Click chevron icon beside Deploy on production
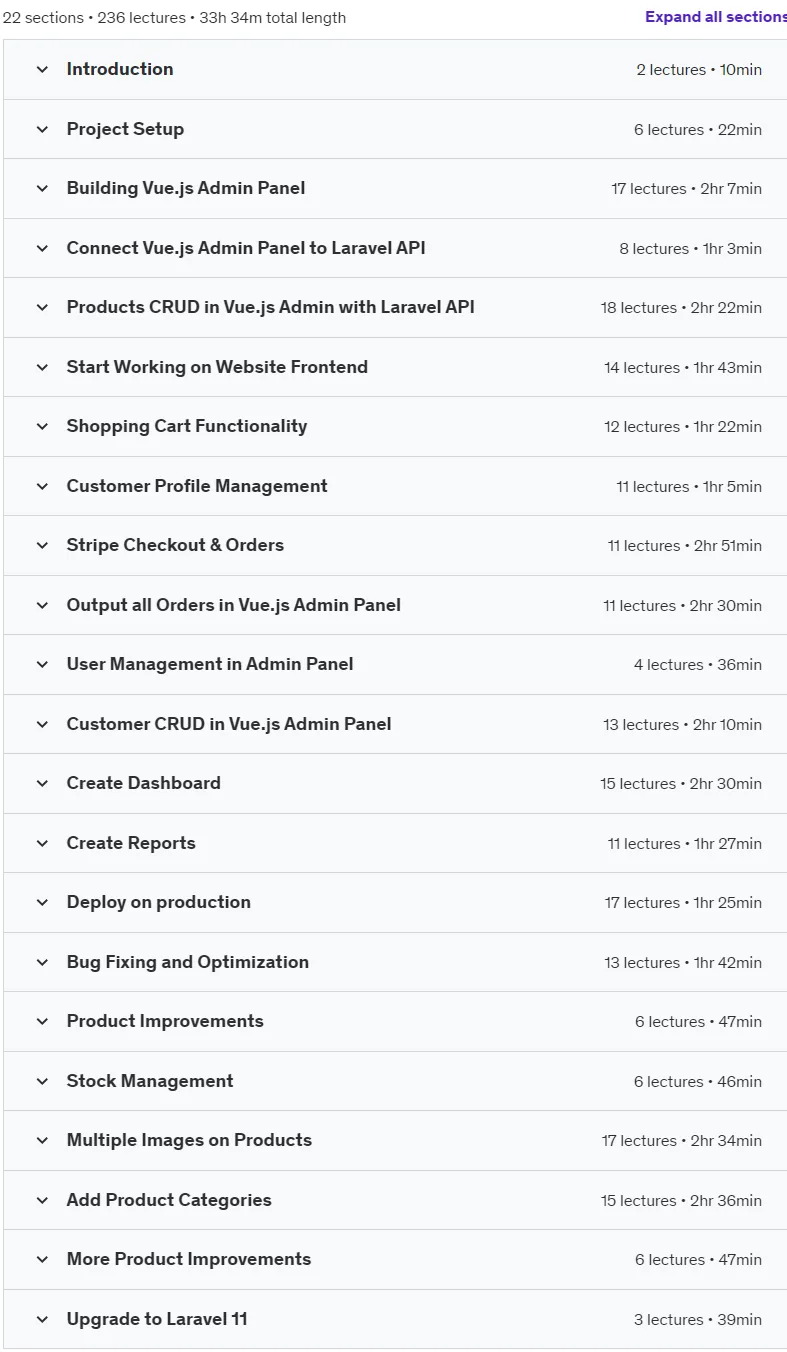The image size is (787, 1352). coord(42,903)
